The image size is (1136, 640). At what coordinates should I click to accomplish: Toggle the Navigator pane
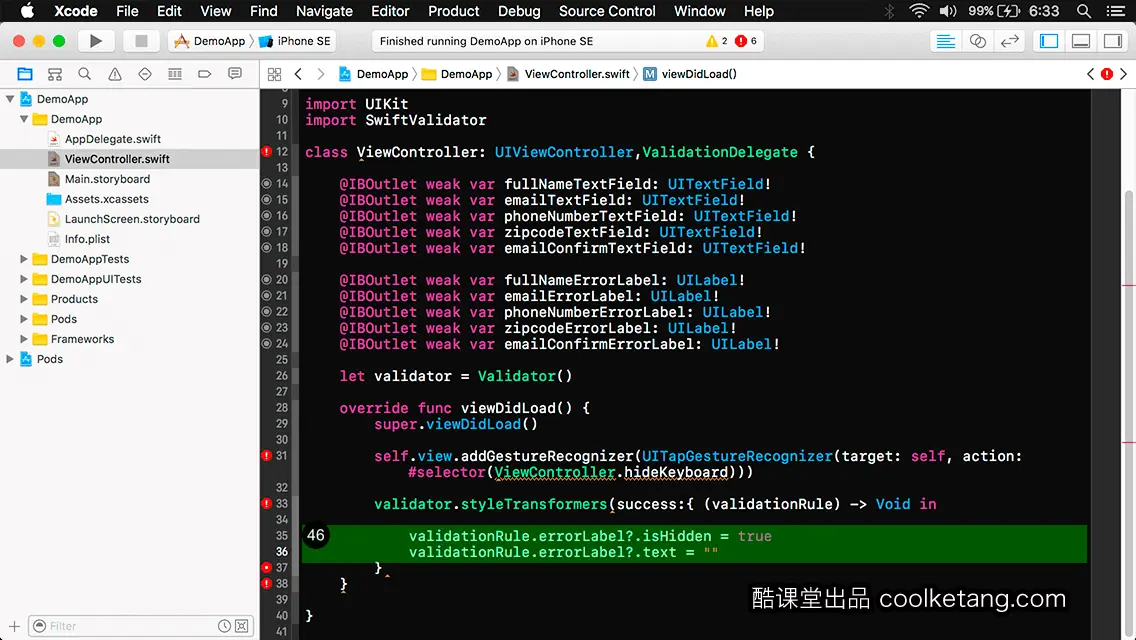1049,41
